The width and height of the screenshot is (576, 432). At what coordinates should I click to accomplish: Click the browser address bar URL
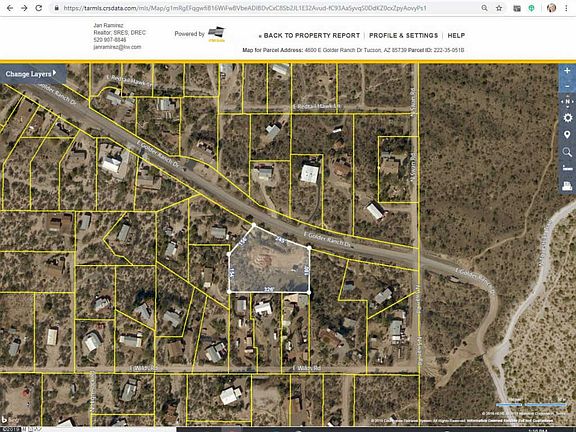click(244, 8)
